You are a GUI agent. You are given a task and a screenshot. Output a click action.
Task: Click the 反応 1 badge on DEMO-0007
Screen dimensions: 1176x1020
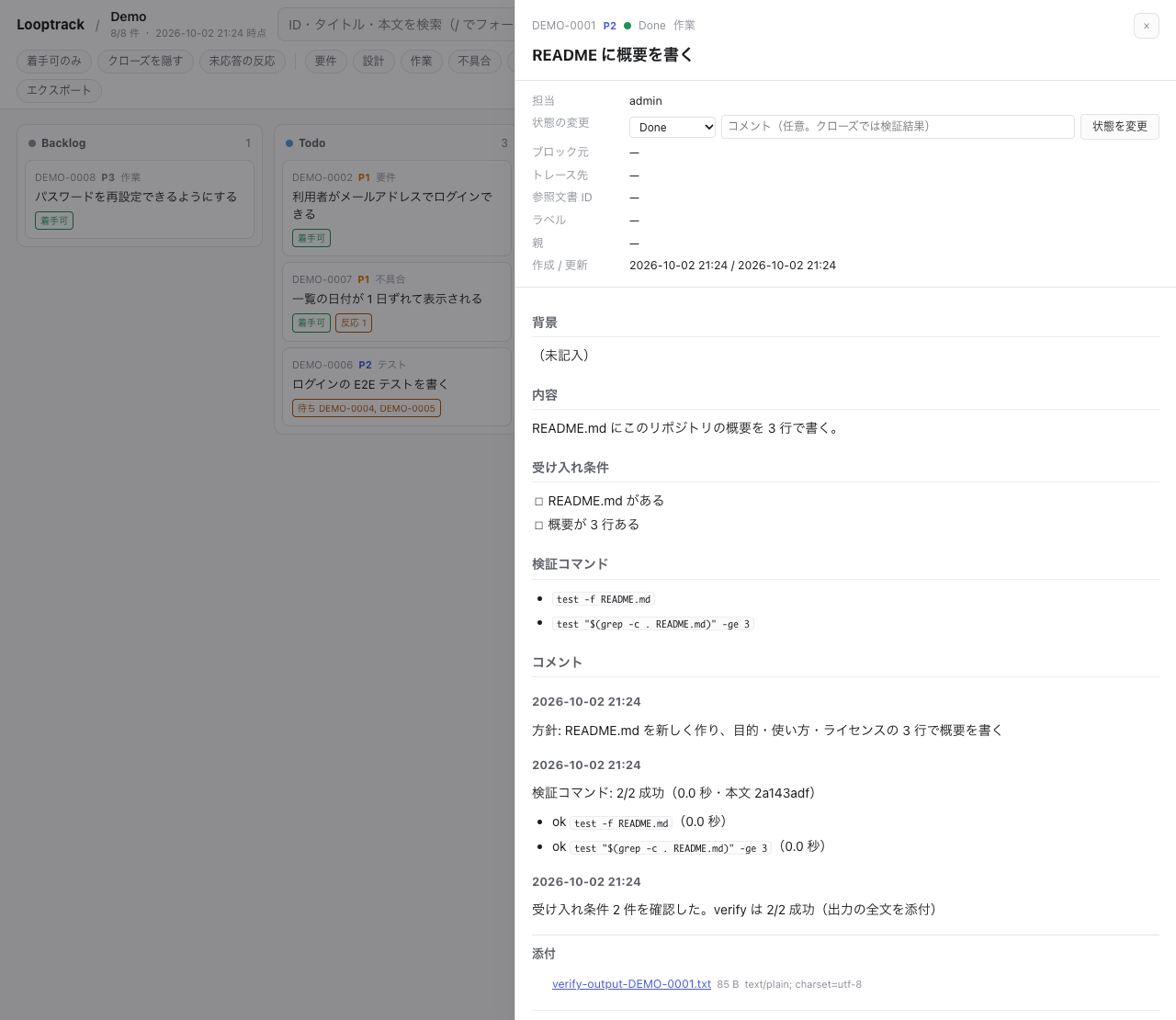point(354,323)
